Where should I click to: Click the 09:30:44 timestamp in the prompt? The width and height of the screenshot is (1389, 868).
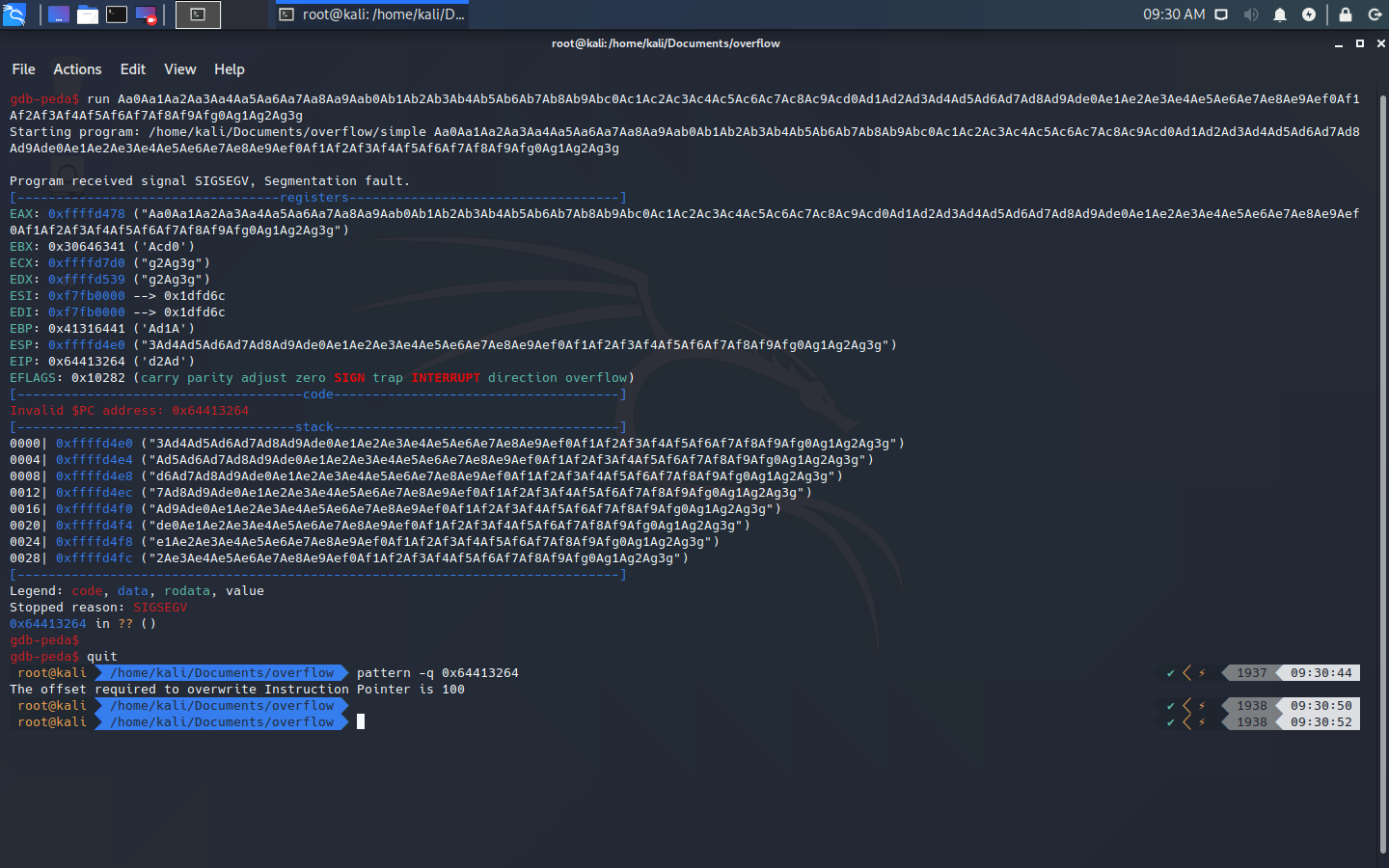click(1321, 673)
